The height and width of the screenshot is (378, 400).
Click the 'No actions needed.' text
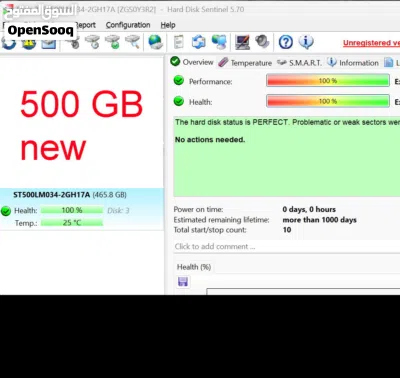pos(210,140)
